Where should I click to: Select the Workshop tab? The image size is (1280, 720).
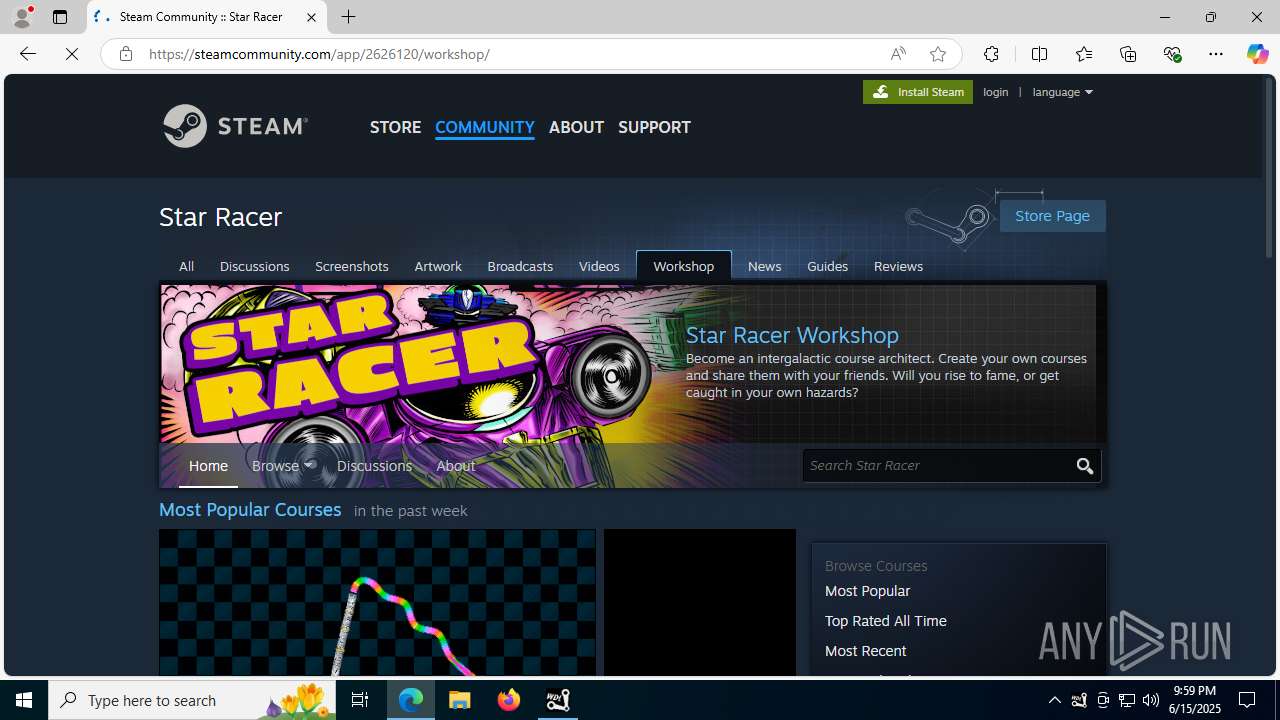tap(684, 266)
